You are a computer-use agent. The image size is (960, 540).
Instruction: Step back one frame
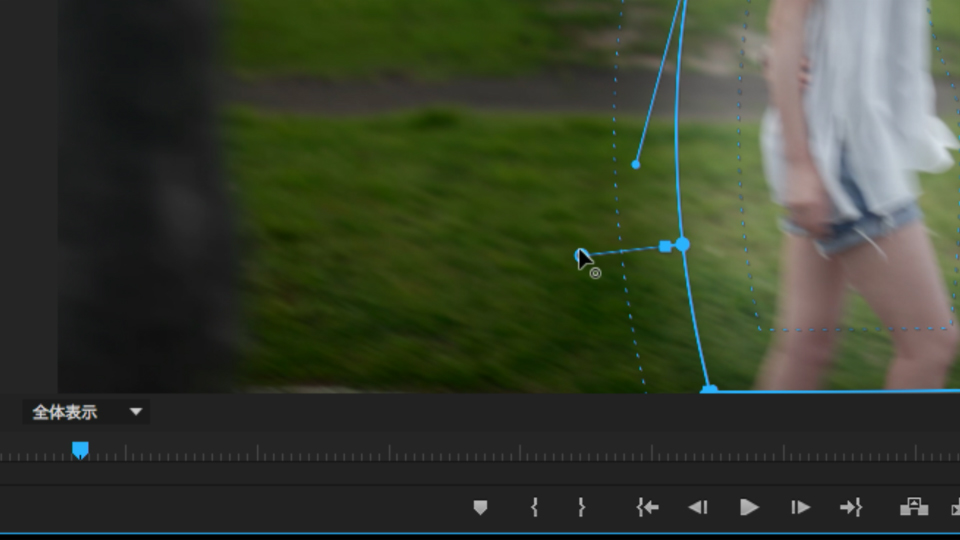698,508
